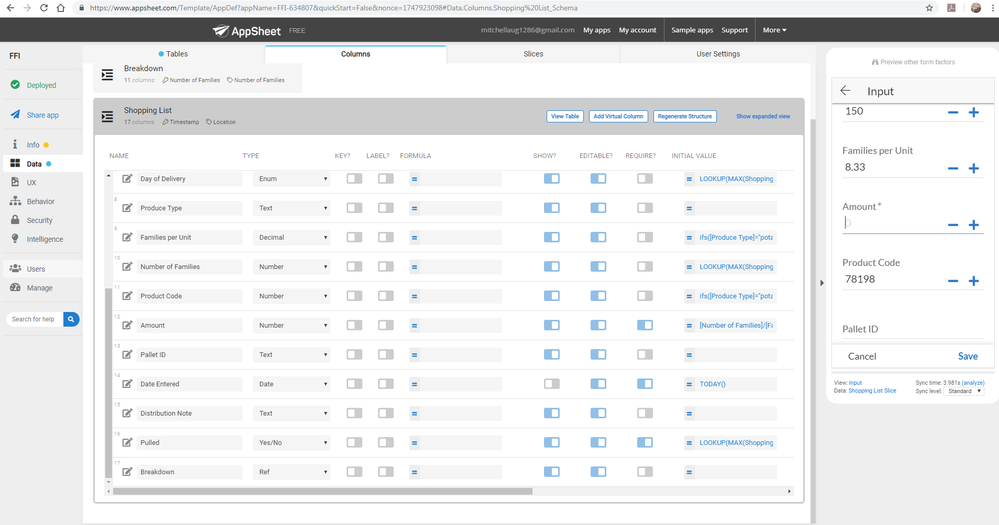
Task: Click back arrow in Input preview
Action: [845, 91]
